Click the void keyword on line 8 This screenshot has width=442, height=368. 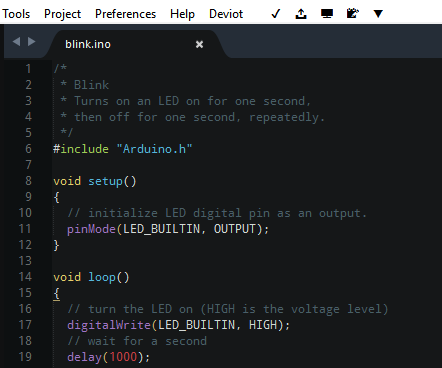pos(67,181)
